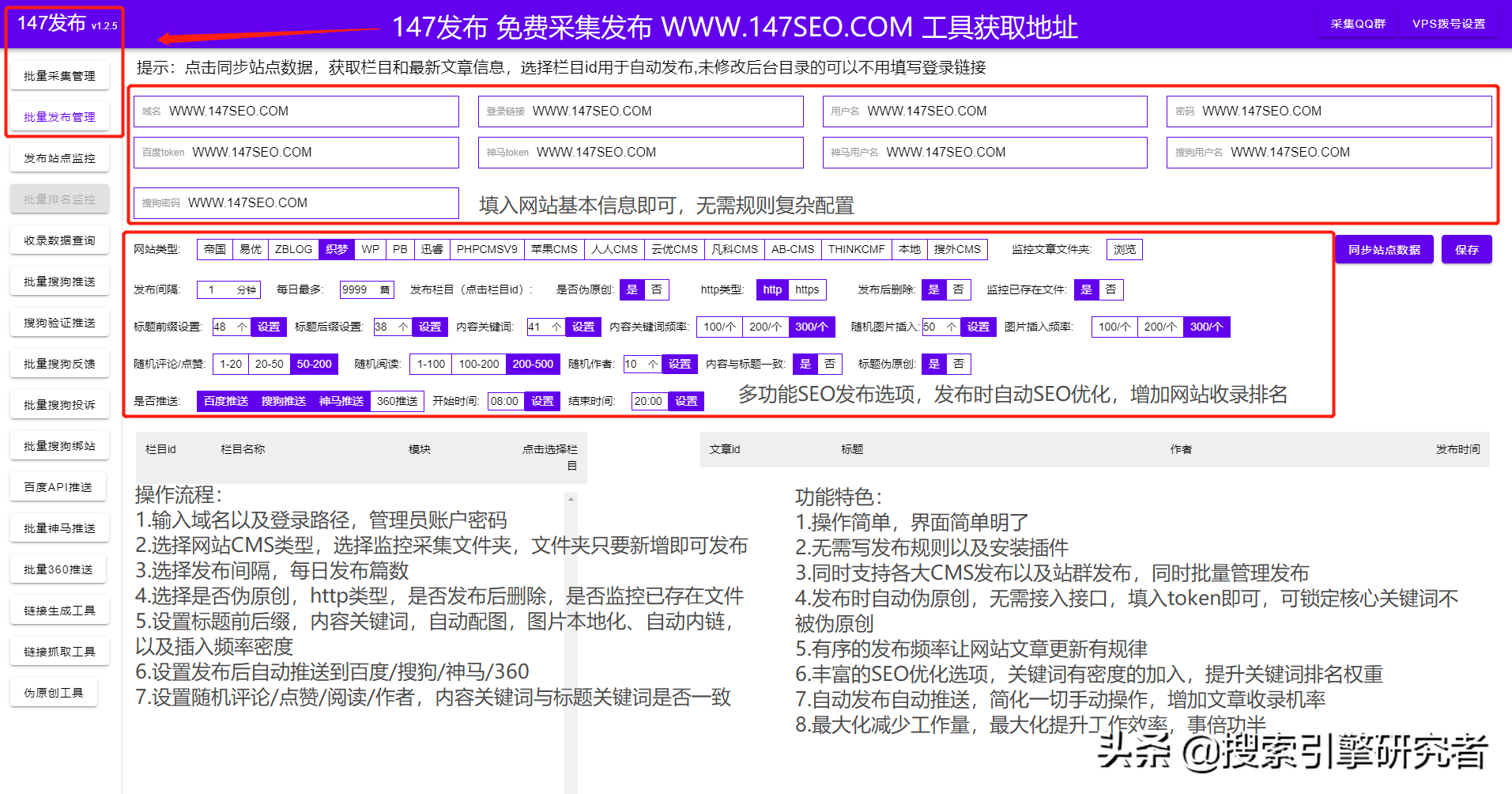Click 设置 beside 随机图片插入

click(978, 327)
